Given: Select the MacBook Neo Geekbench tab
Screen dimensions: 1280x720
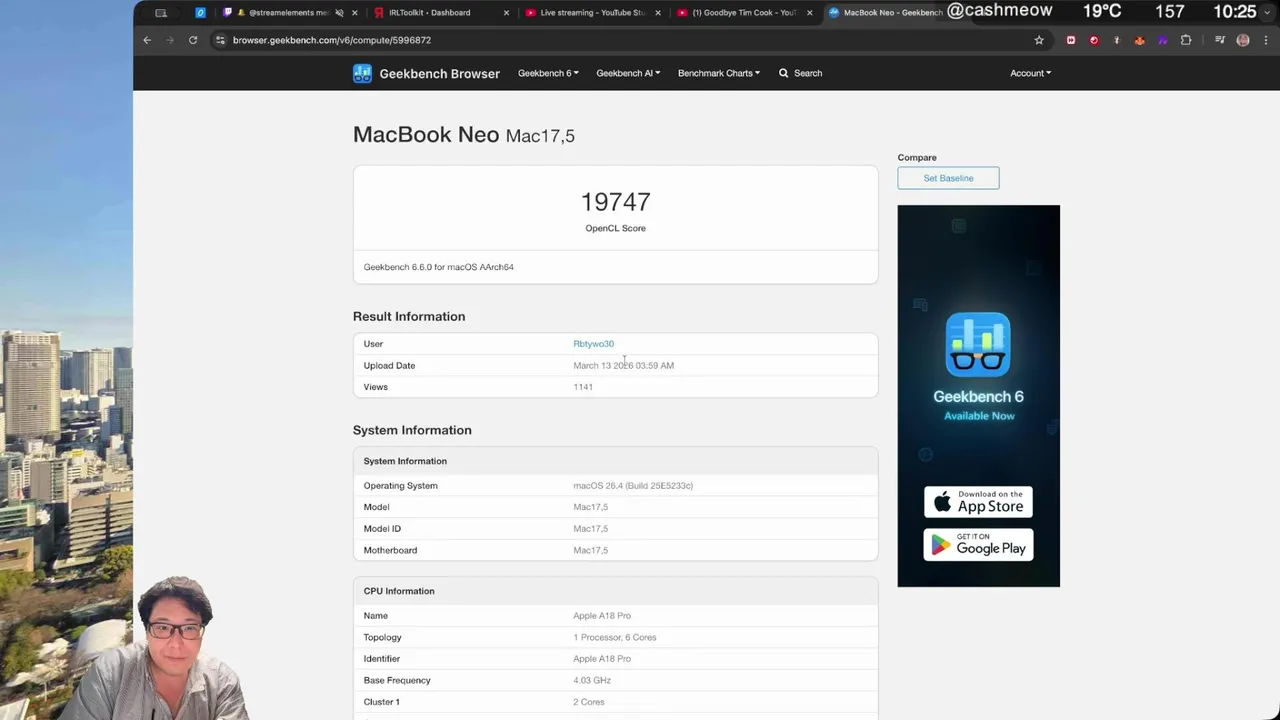Looking at the screenshot, I should tap(885, 13).
